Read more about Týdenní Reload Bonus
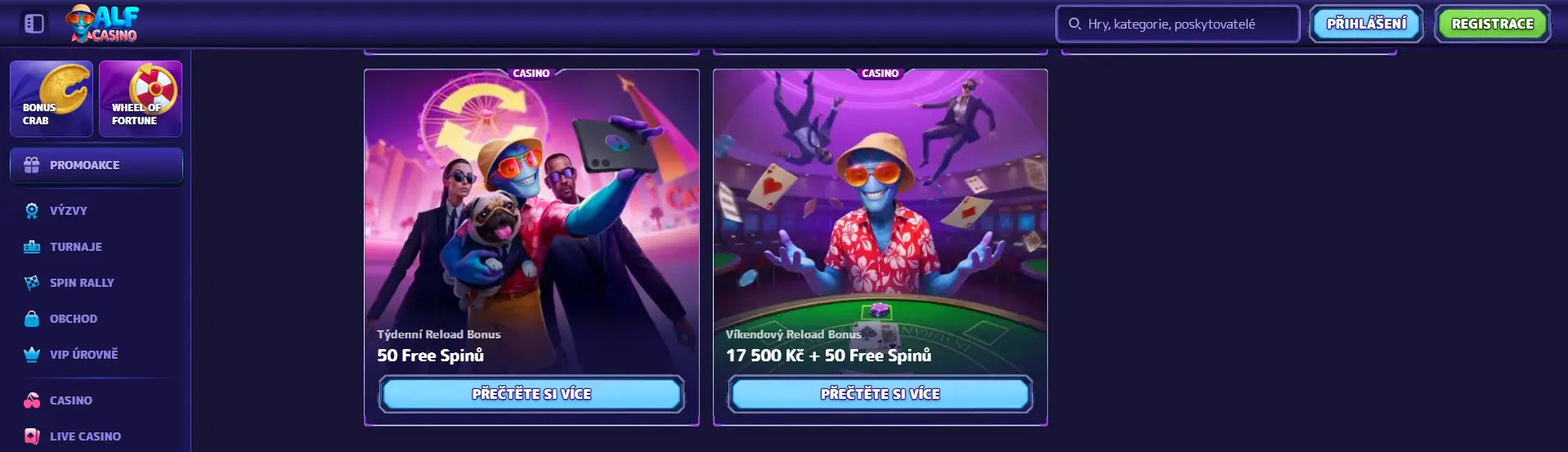The width and height of the screenshot is (1568, 452). 531,394
